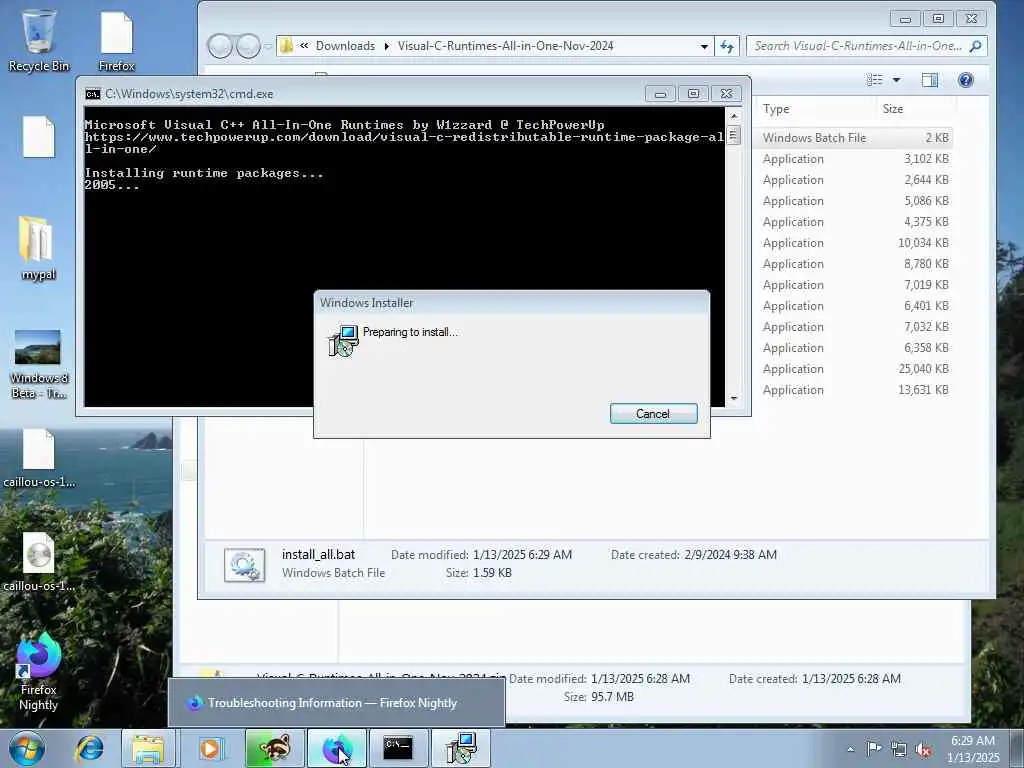Open Windows Media Player from taskbar

pyautogui.click(x=210, y=748)
